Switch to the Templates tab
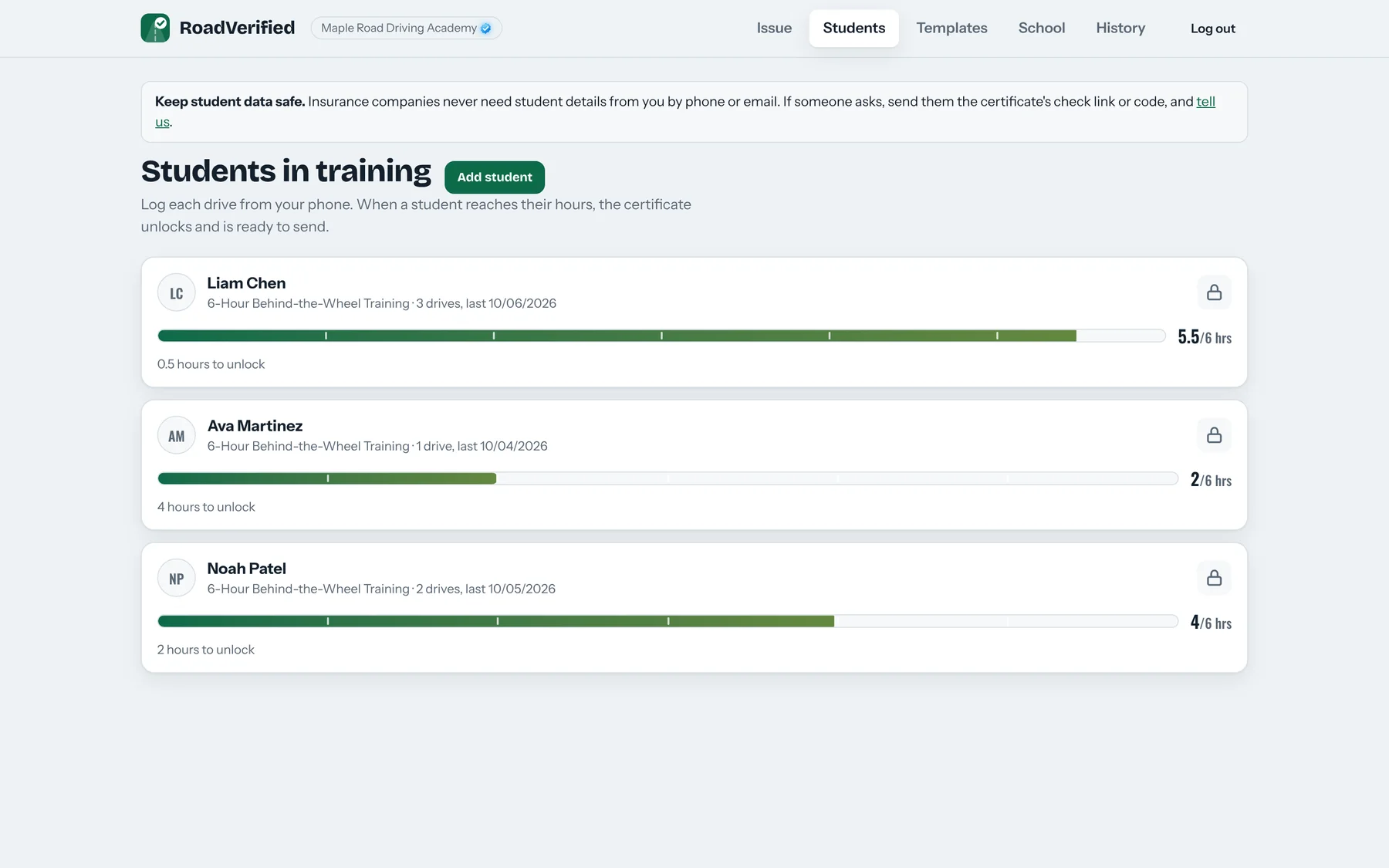Viewport: 1389px width, 868px height. 951,28
